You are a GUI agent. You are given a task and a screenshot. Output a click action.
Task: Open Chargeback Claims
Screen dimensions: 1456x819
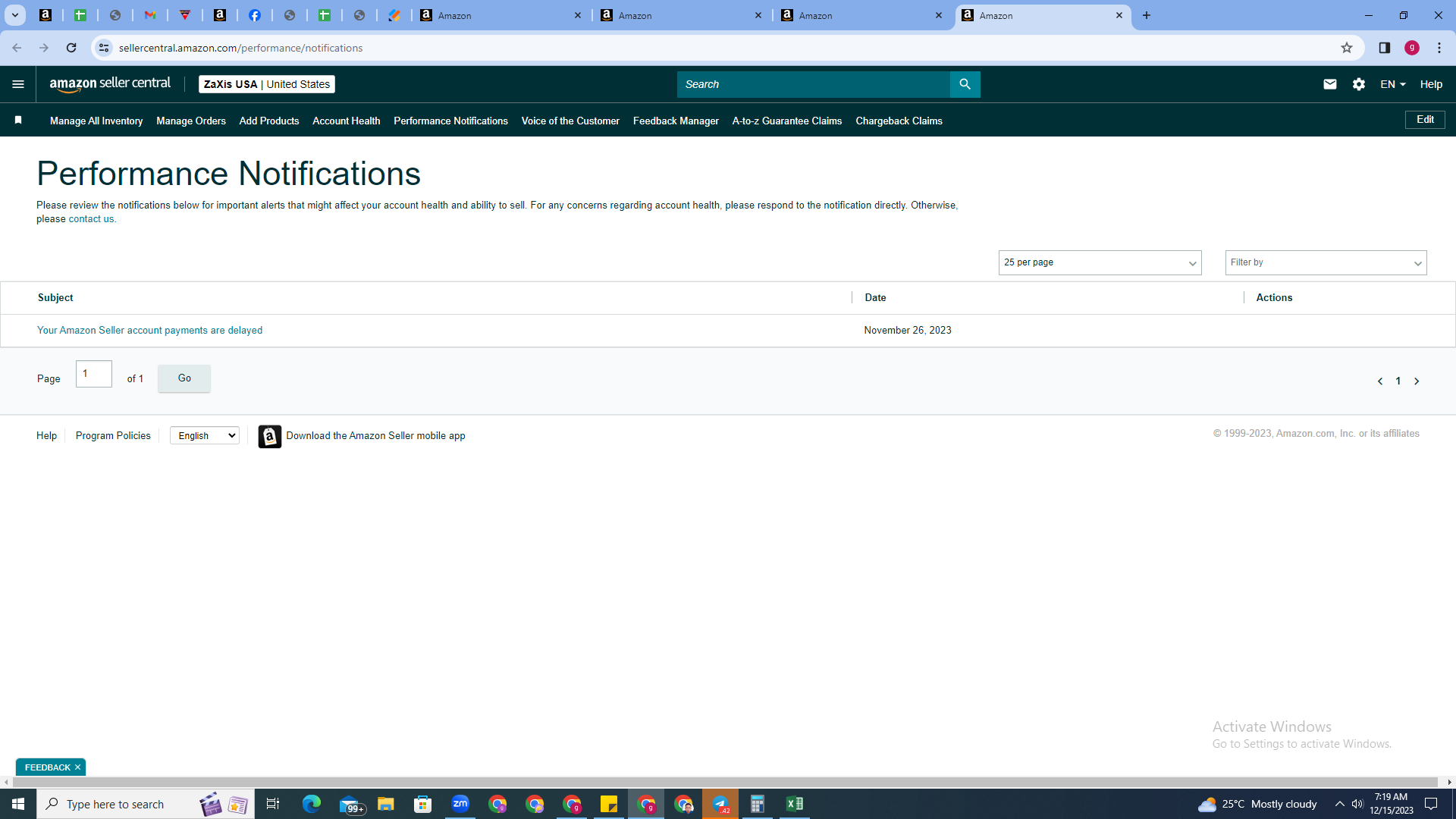899,121
